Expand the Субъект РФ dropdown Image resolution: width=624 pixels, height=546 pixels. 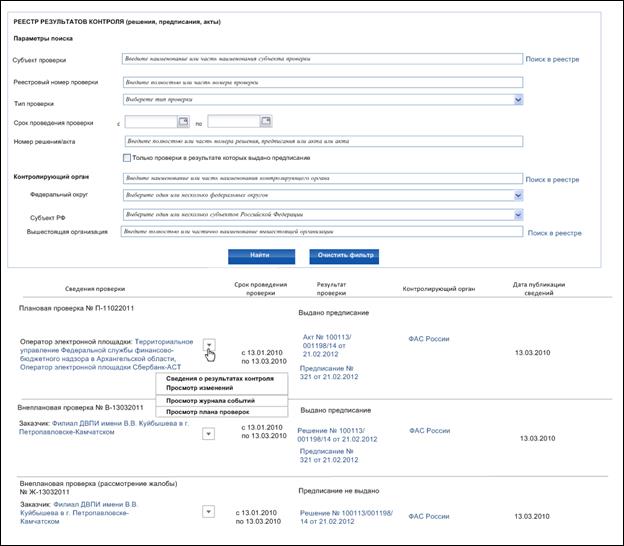point(518,215)
